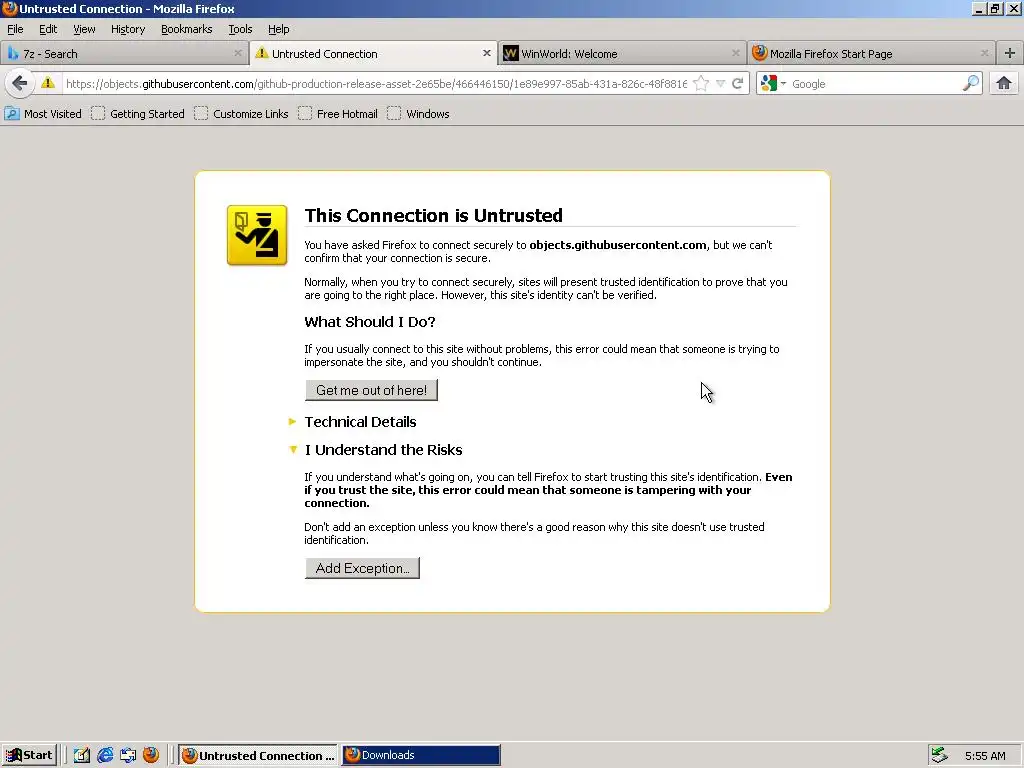Click the 5:55 AM clock
This screenshot has width=1024, height=768.
tap(985, 756)
